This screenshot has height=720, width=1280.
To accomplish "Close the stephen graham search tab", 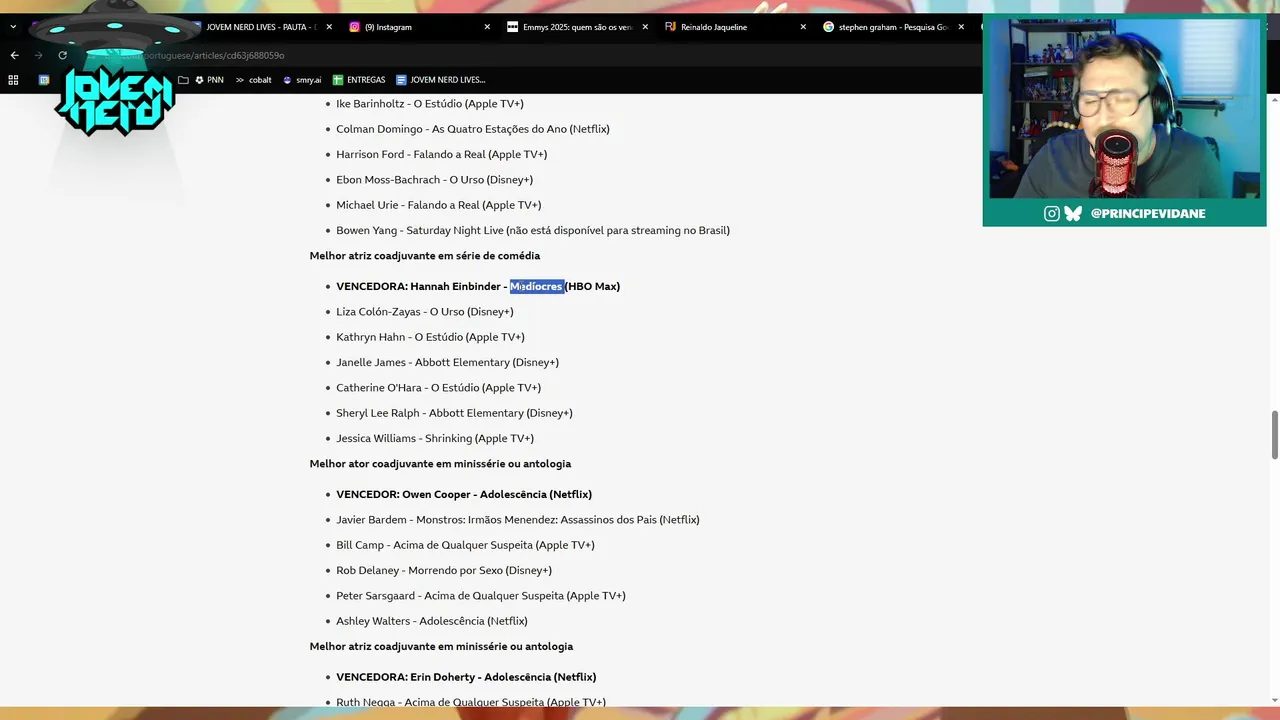I will 961,27.
